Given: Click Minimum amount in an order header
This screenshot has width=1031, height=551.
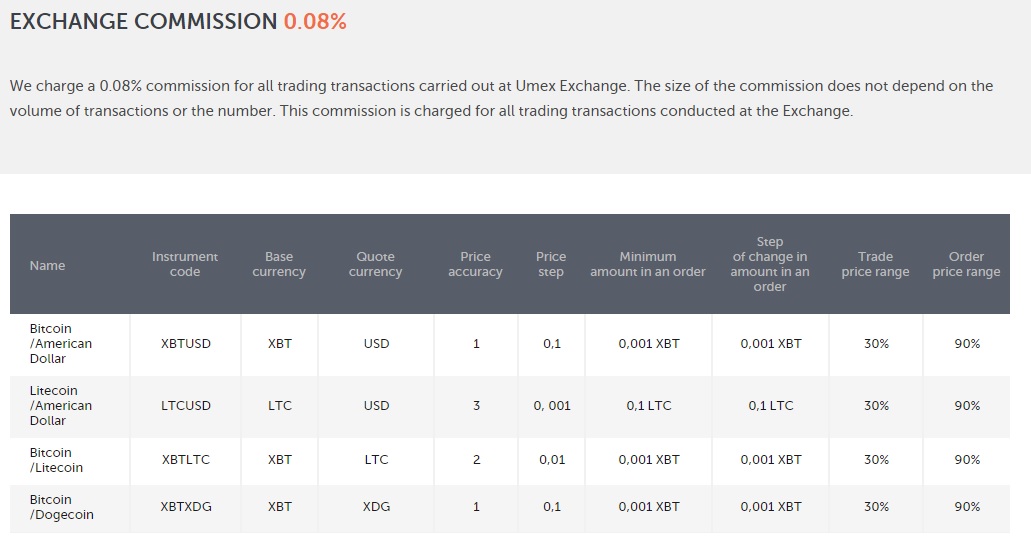Looking at the screenshot, I should [648, 264].
